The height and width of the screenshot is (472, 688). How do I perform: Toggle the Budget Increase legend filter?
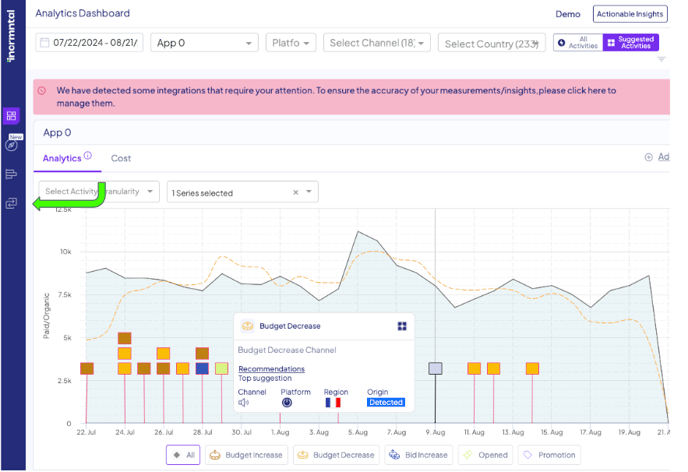248,455
